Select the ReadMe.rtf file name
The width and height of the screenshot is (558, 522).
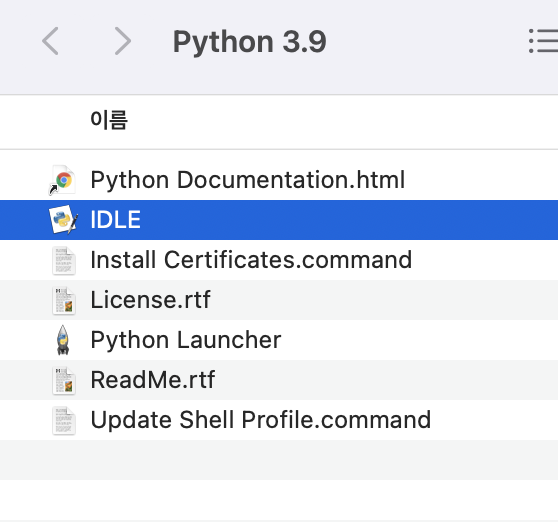153,380
